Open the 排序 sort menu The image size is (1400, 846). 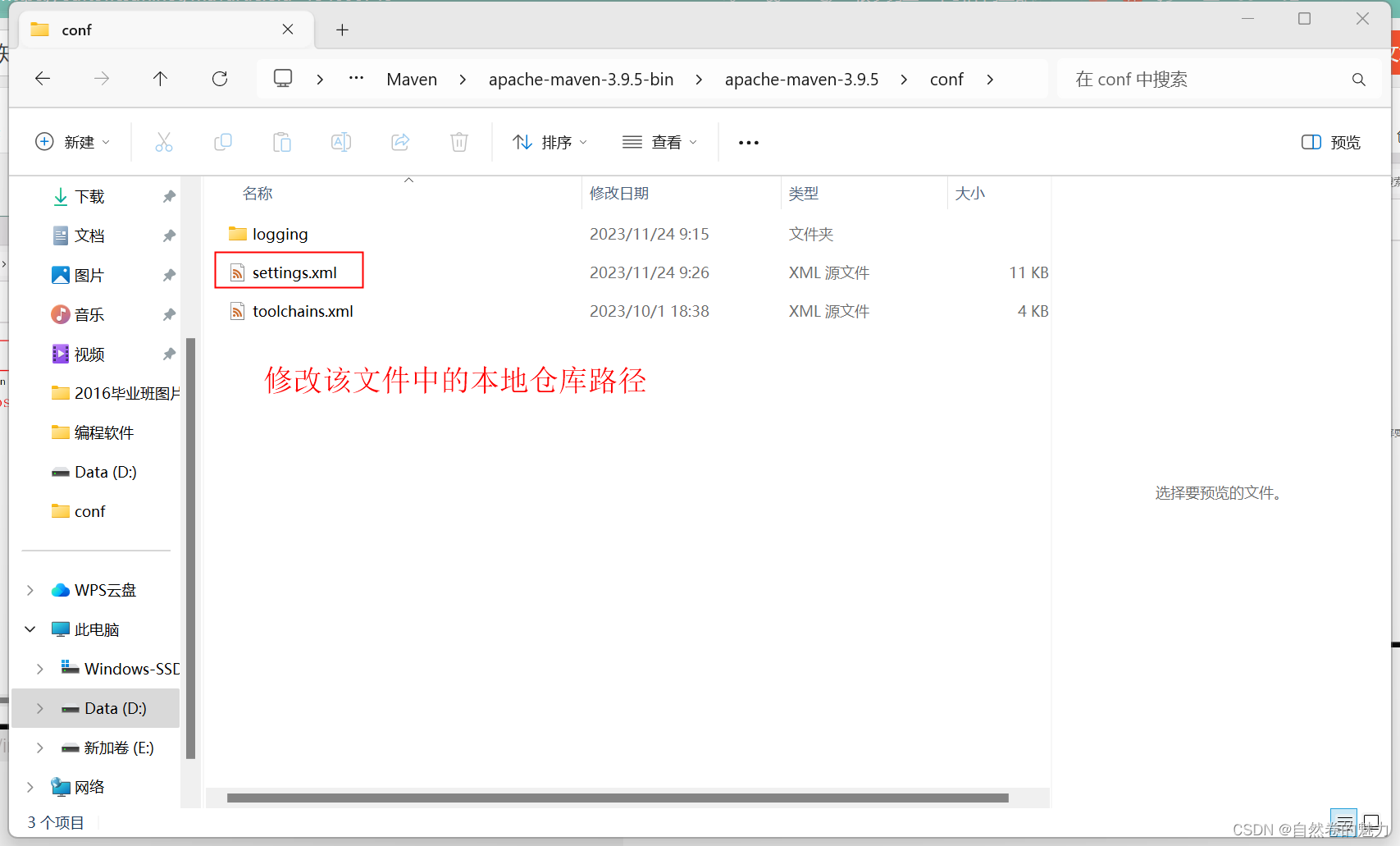pos(550,142)
